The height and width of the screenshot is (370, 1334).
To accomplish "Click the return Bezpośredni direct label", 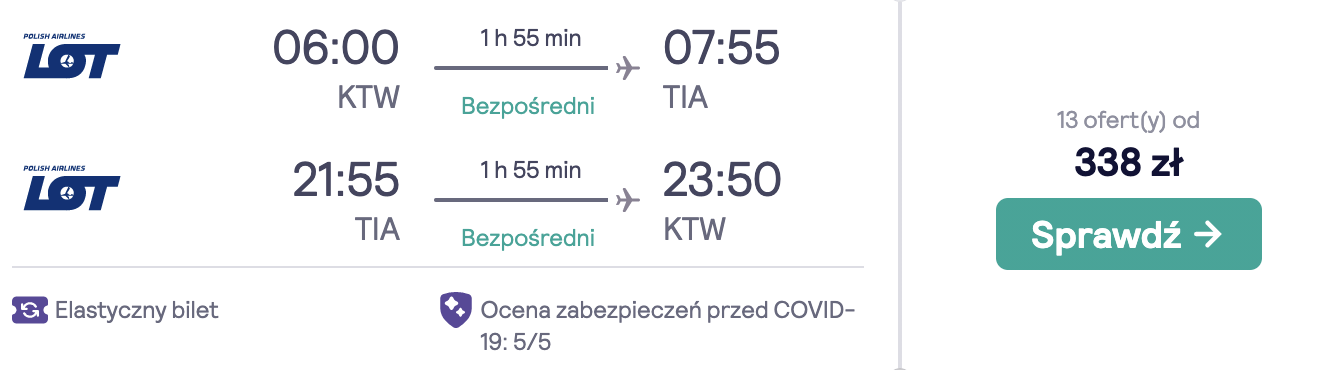I will 528,238.
